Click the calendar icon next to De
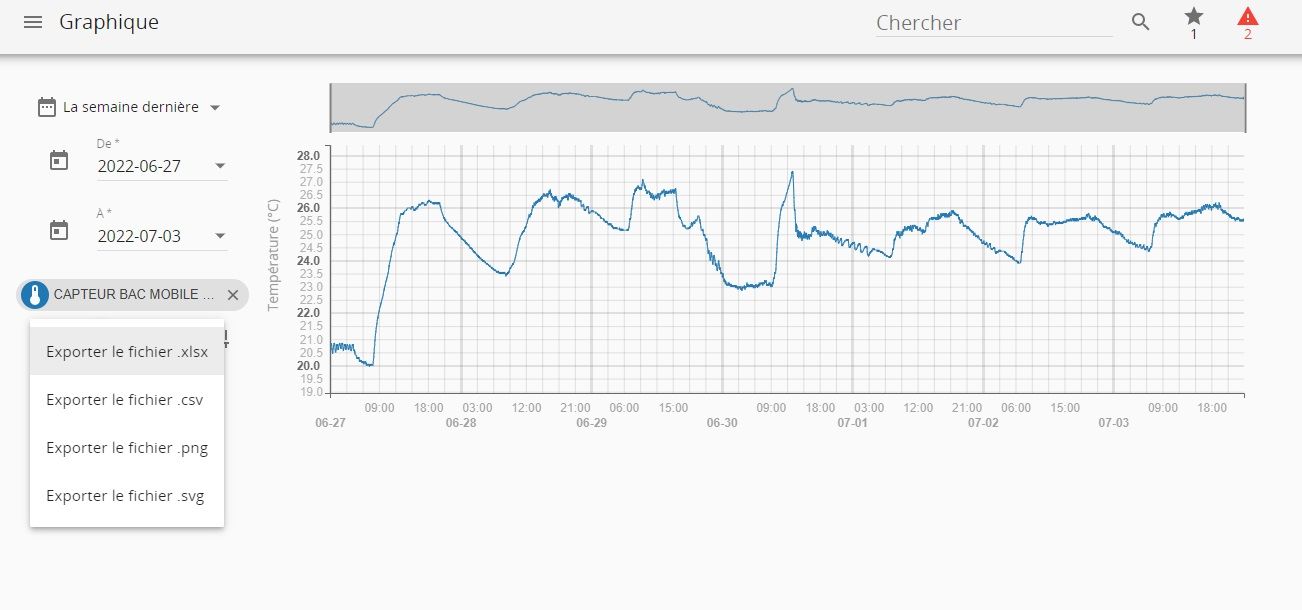1302x610 pixels. [x=59, y=160]
